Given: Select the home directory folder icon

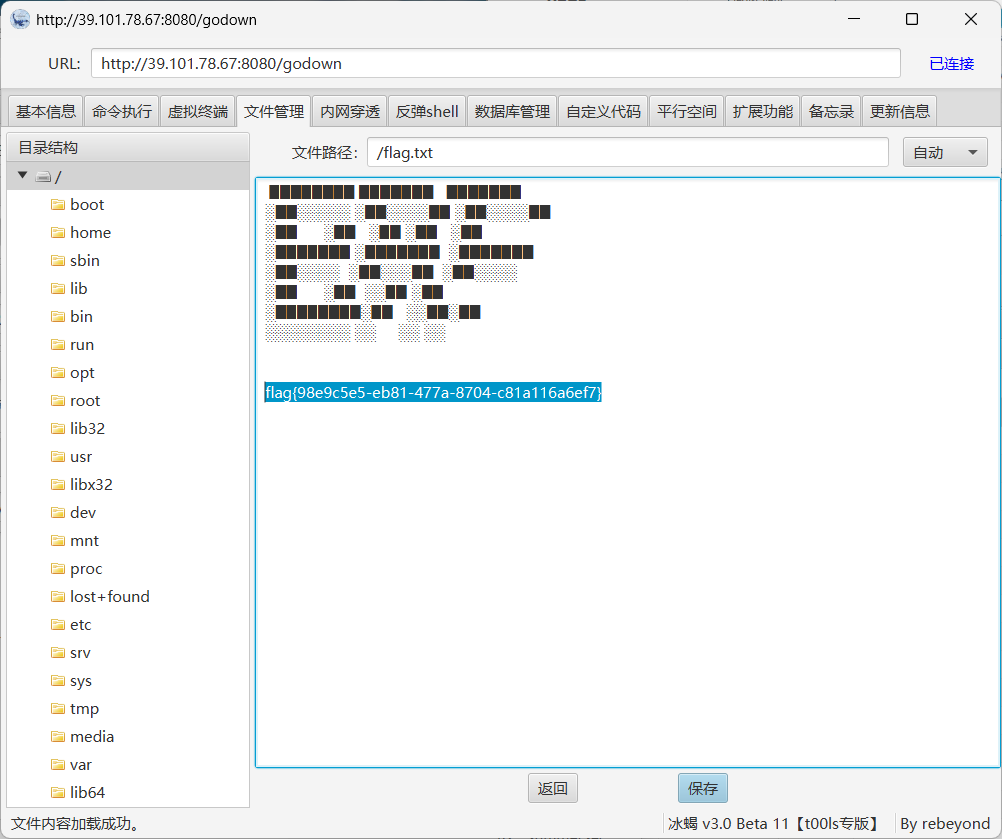Looking at the screenshot, I should point(60,232).
